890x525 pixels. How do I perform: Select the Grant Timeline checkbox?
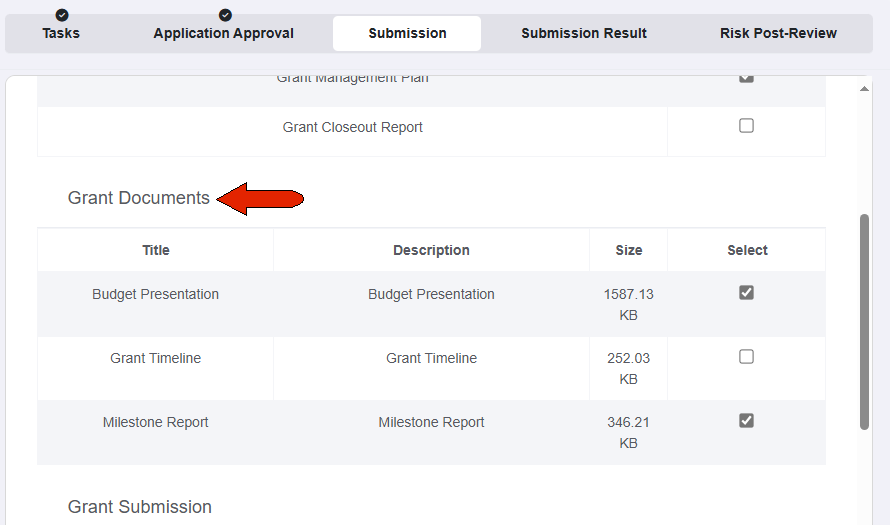tap(746, 356)
